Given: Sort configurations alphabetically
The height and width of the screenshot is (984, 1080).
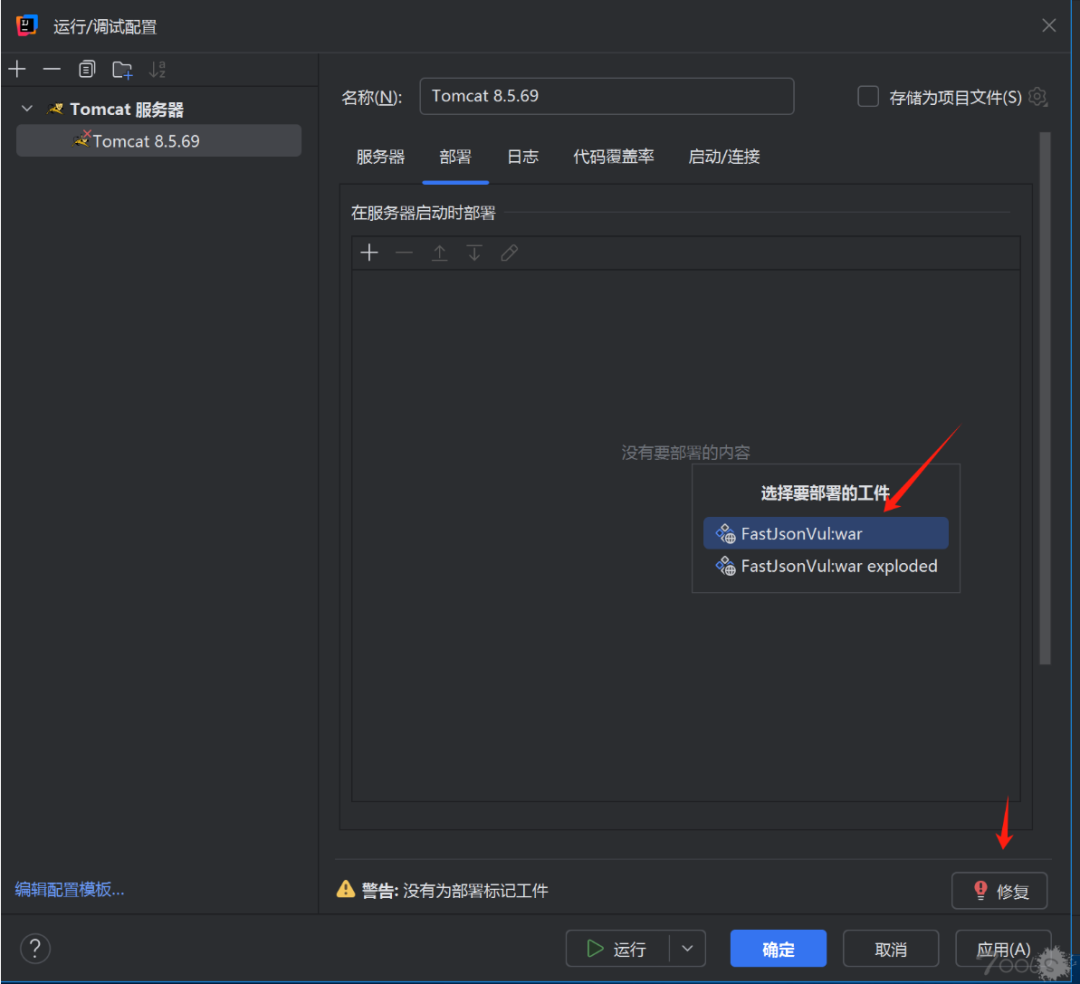Looking at the screenshot, I should (158, 69).
